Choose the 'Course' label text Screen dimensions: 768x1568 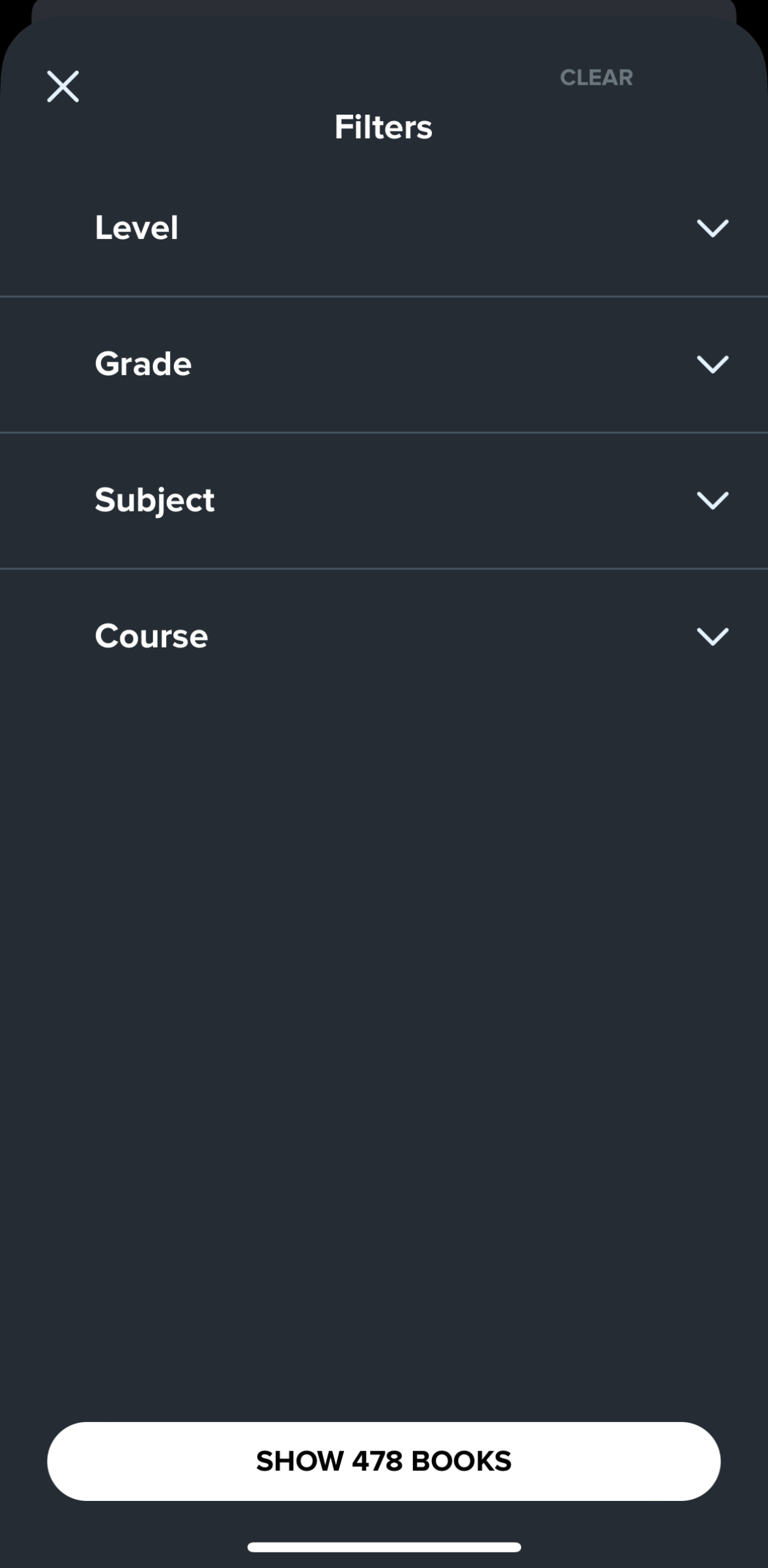click(x=151, y=636)
